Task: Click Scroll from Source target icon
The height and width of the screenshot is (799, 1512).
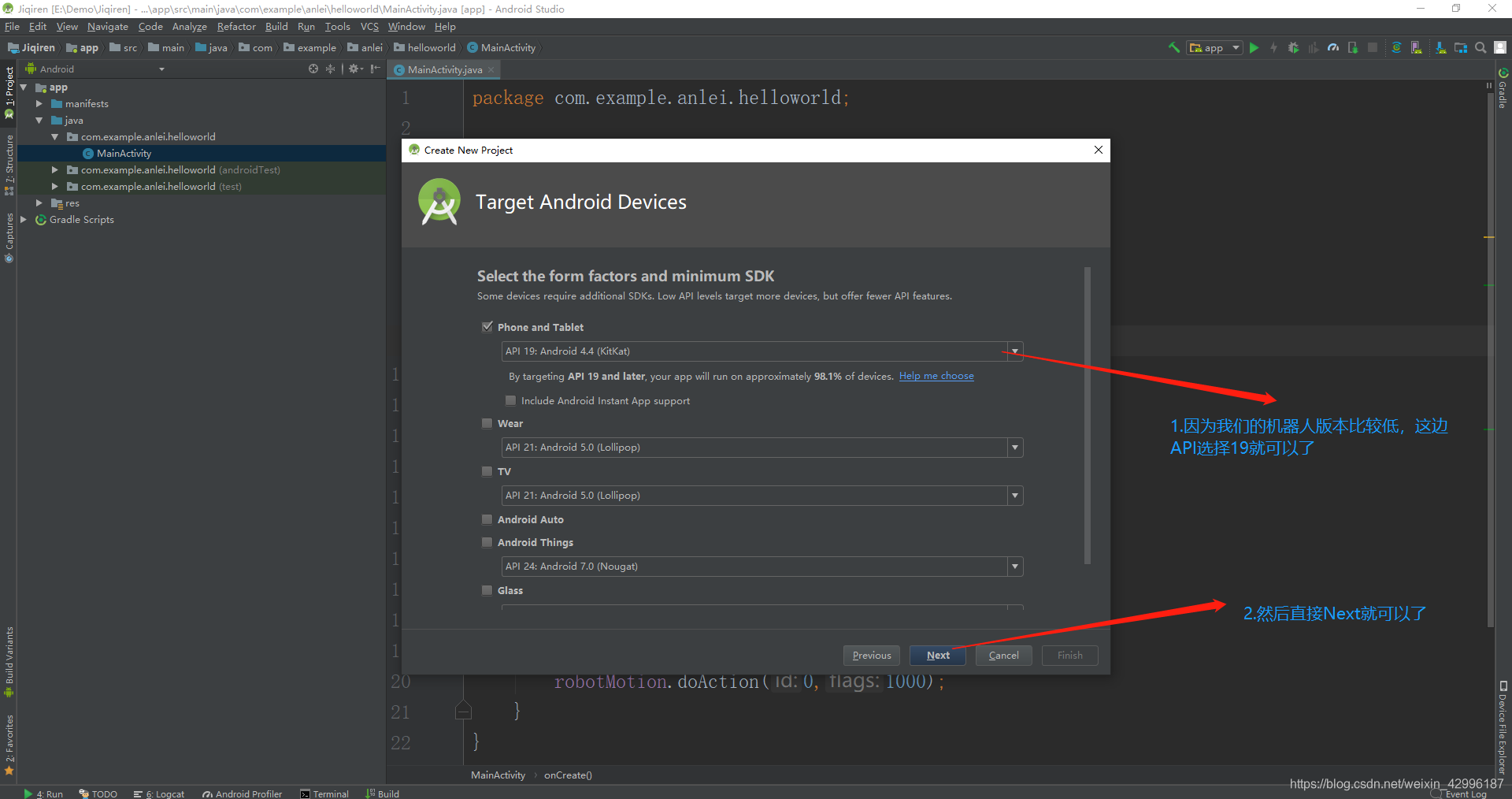Action: 313,69
